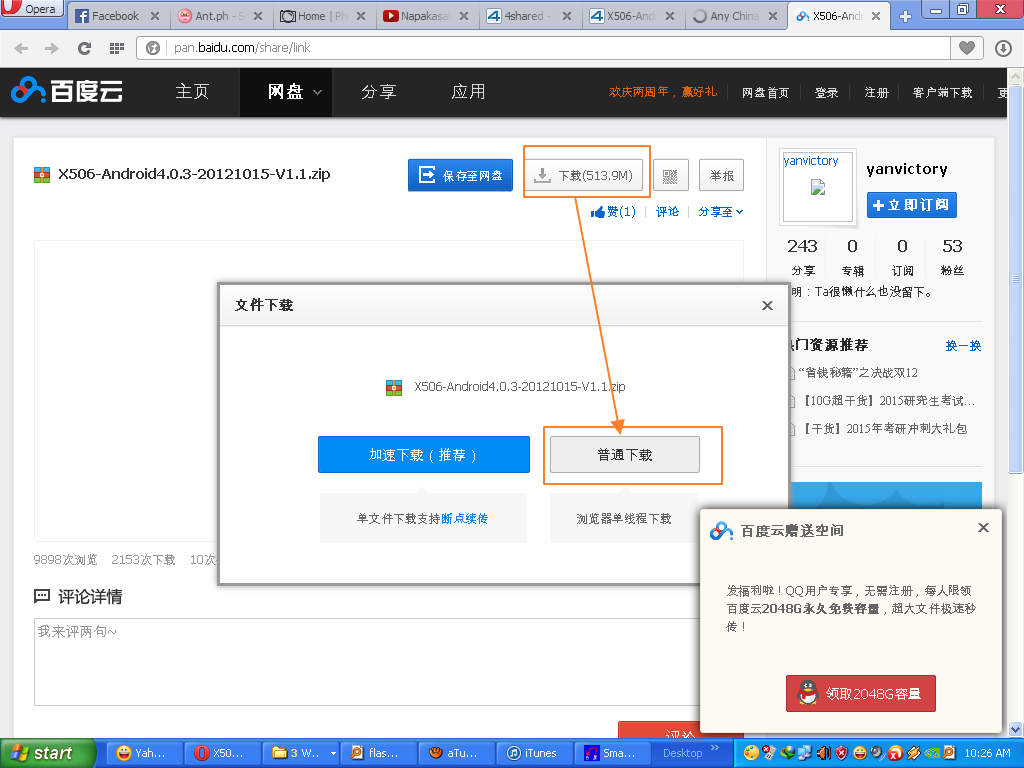The height and width of the screenshot is (768, 1024).
Task: Open the Windows start menu
Action: point(45,753)
